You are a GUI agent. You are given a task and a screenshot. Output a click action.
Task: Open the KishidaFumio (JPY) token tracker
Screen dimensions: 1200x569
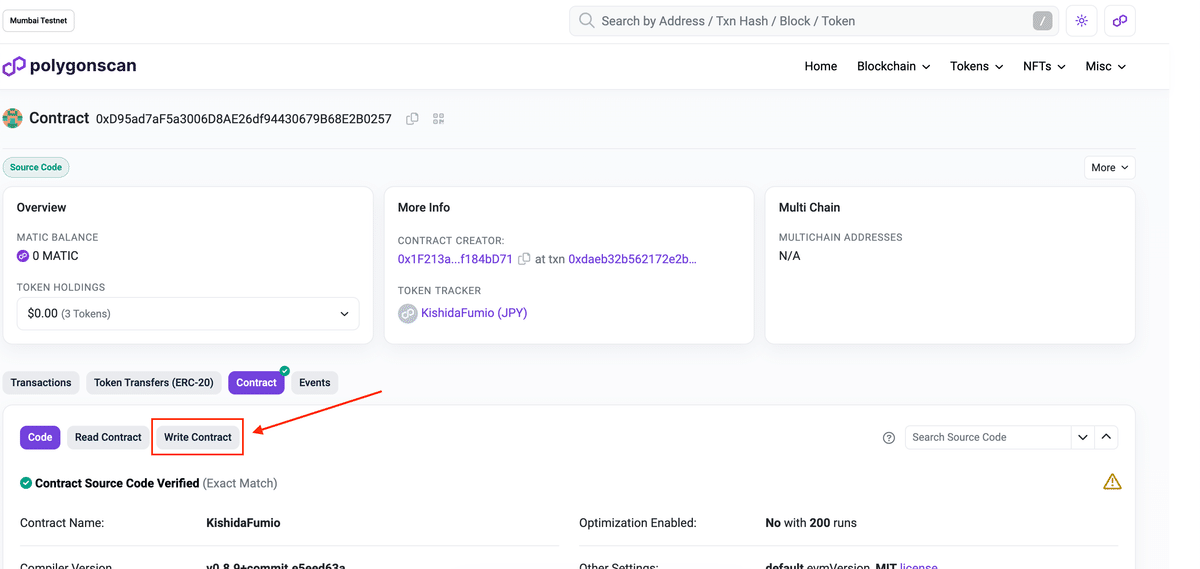coord(474,313)
